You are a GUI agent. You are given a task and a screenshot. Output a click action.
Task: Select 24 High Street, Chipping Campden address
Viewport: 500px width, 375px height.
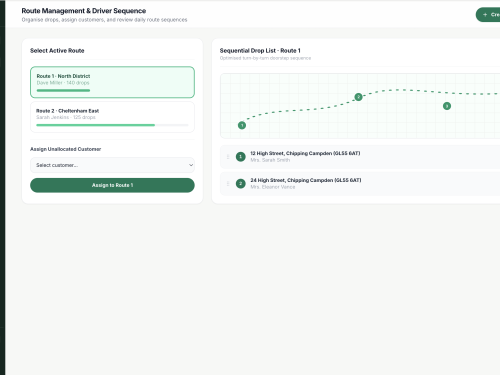tap(306, 180)
